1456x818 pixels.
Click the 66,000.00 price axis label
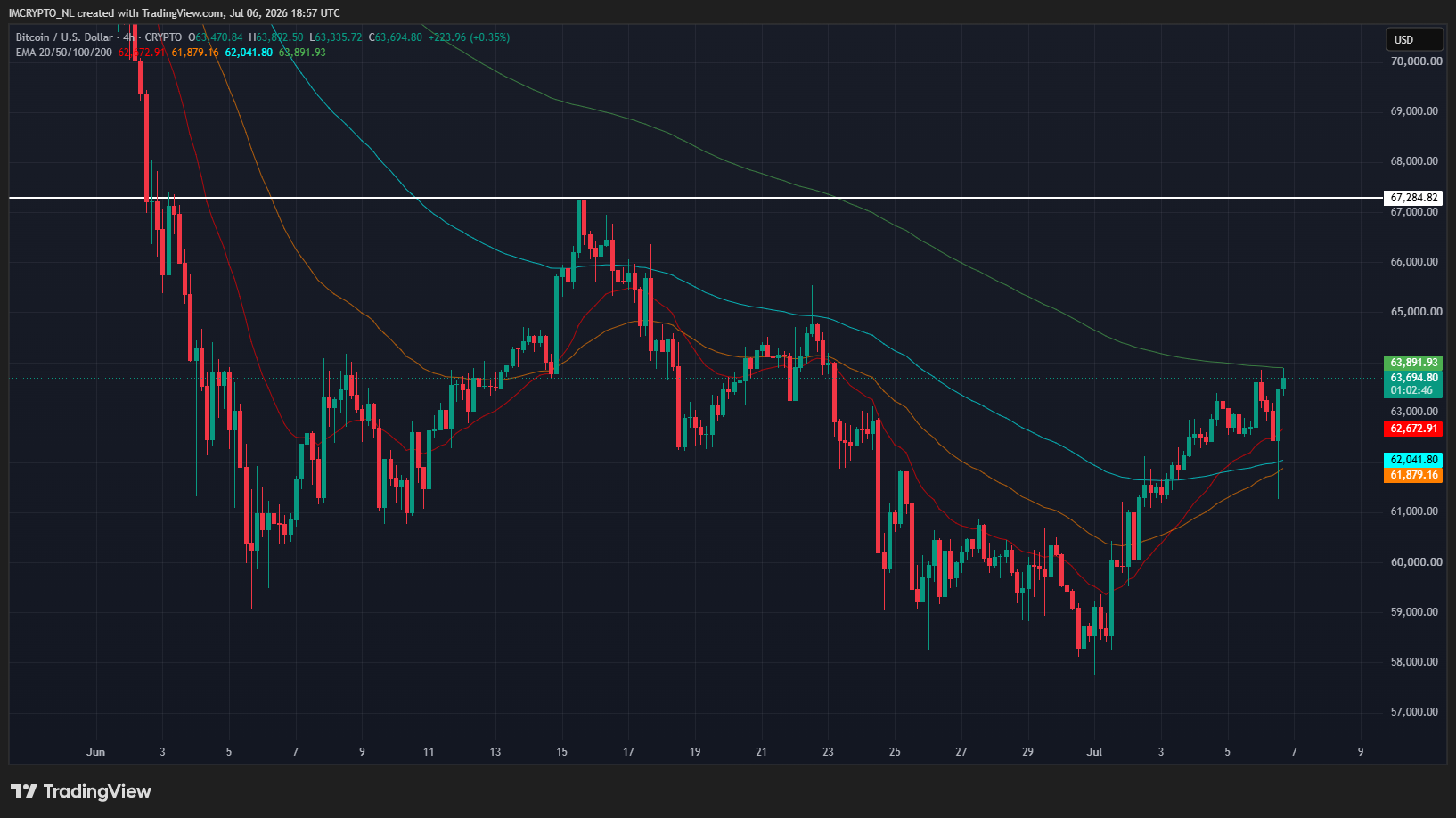[1414, 262]
